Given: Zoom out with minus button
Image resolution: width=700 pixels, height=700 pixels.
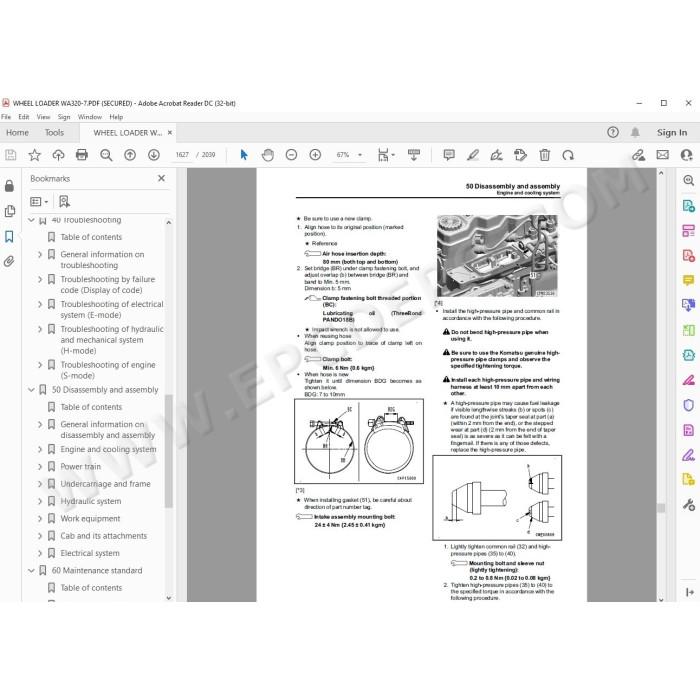Looking at the screenshot, I should coord(291,155).
